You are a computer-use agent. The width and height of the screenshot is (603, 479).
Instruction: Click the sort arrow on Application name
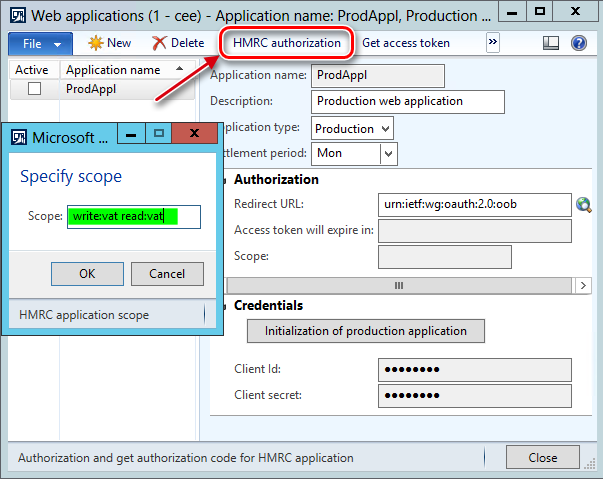click(179, 69)
